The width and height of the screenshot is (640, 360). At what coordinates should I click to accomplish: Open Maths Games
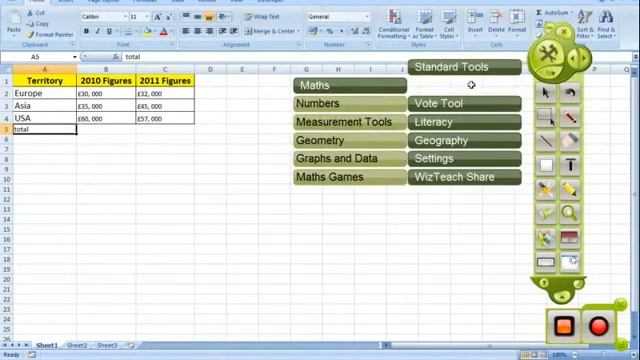[350, 177]
